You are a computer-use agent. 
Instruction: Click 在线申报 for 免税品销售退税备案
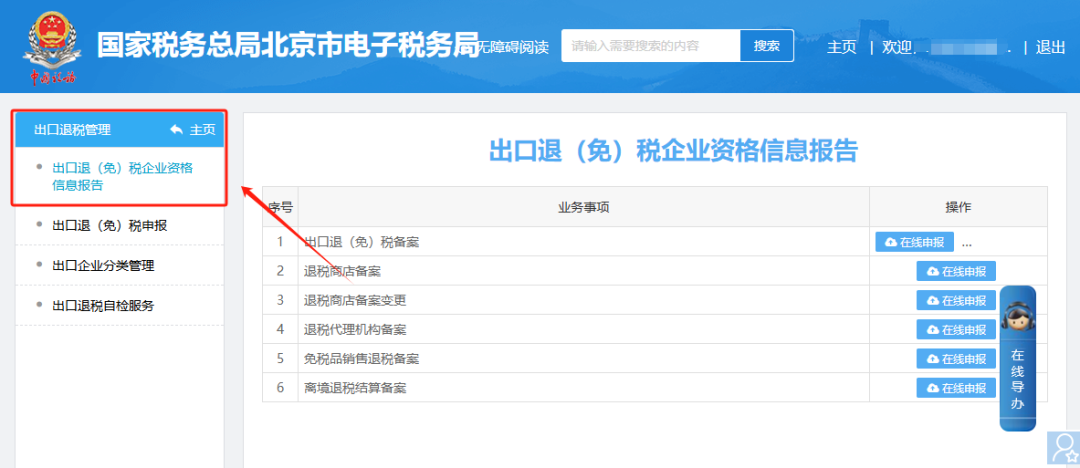(956, 358)
